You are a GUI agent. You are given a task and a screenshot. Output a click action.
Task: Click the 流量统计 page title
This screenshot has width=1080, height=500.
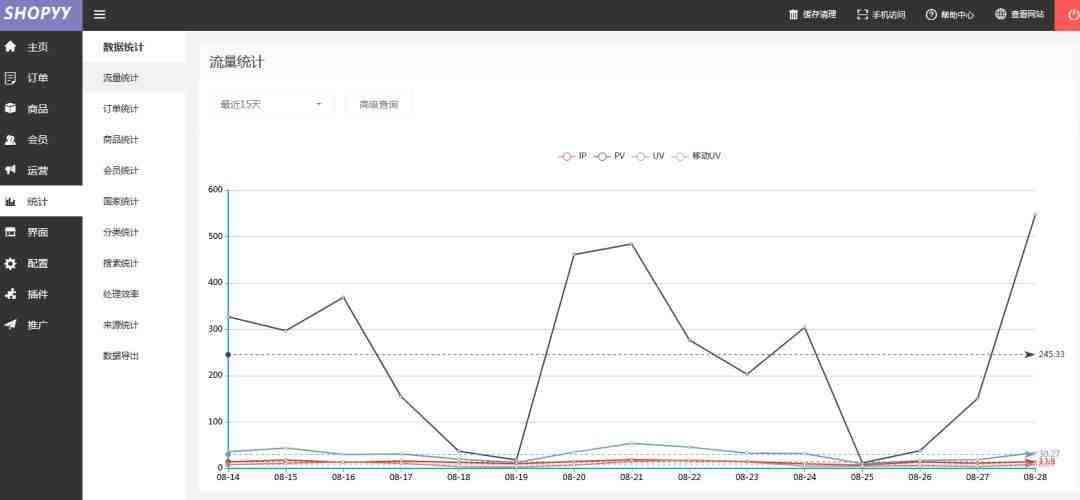(236, 63)
